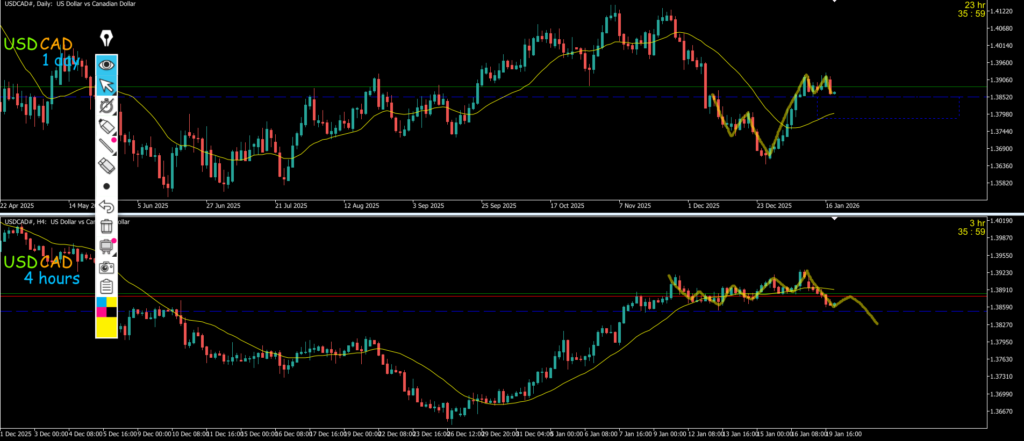The image size is (1024, 441).
Task: Undo the last drawing stroke
Action: click(106, 207)
